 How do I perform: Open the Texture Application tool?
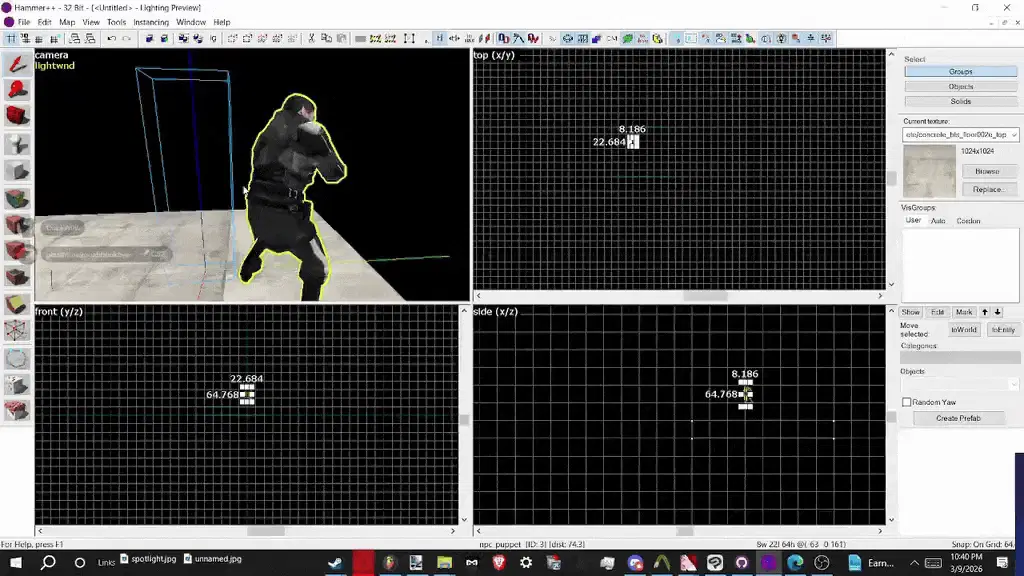[x=18, y=199]
